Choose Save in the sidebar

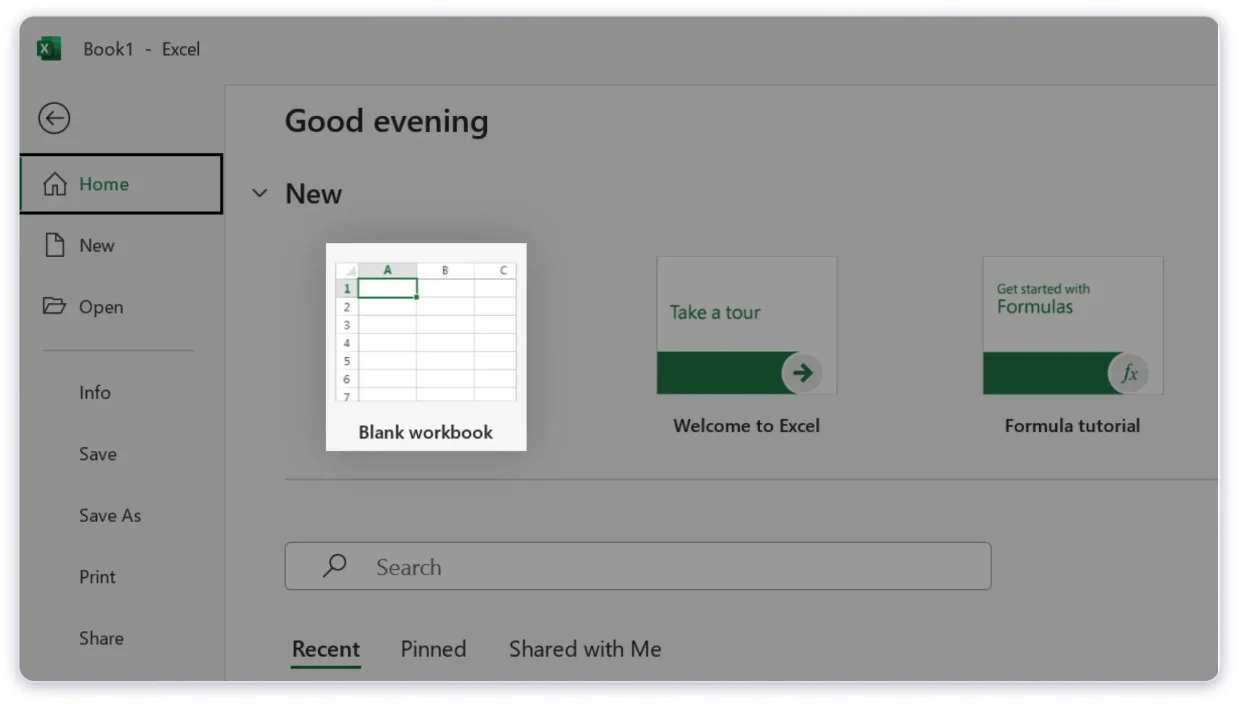tap(98, 454)
